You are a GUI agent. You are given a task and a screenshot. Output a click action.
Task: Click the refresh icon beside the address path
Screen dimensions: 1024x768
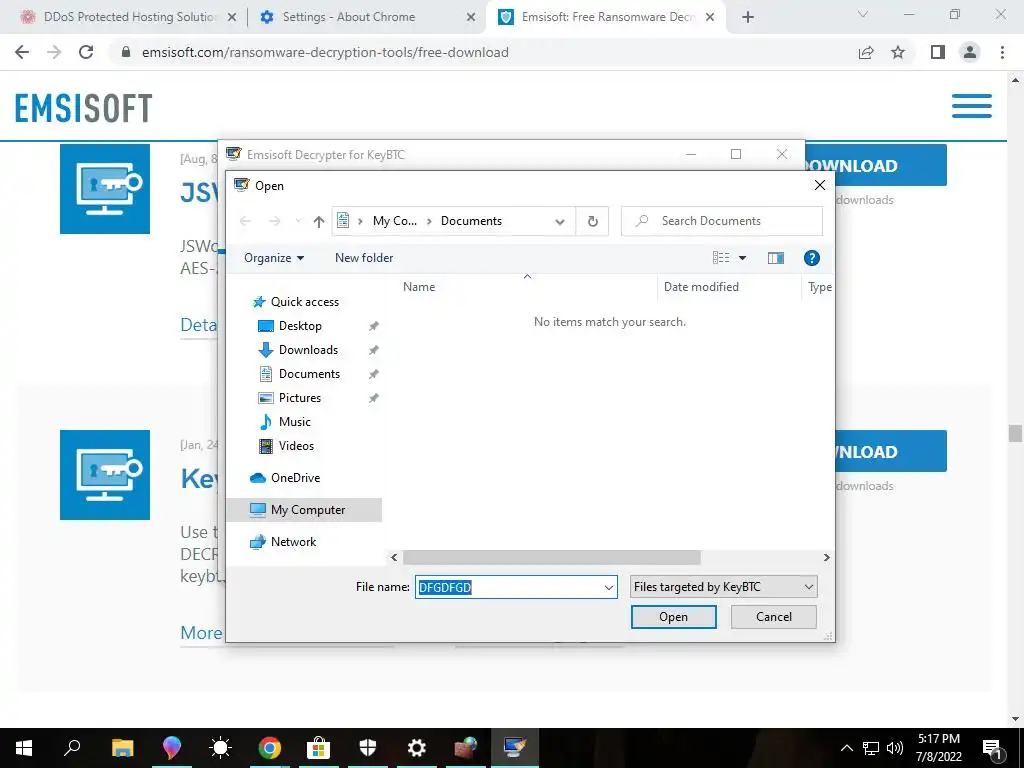pyautogui.click(x=592, y=221)
